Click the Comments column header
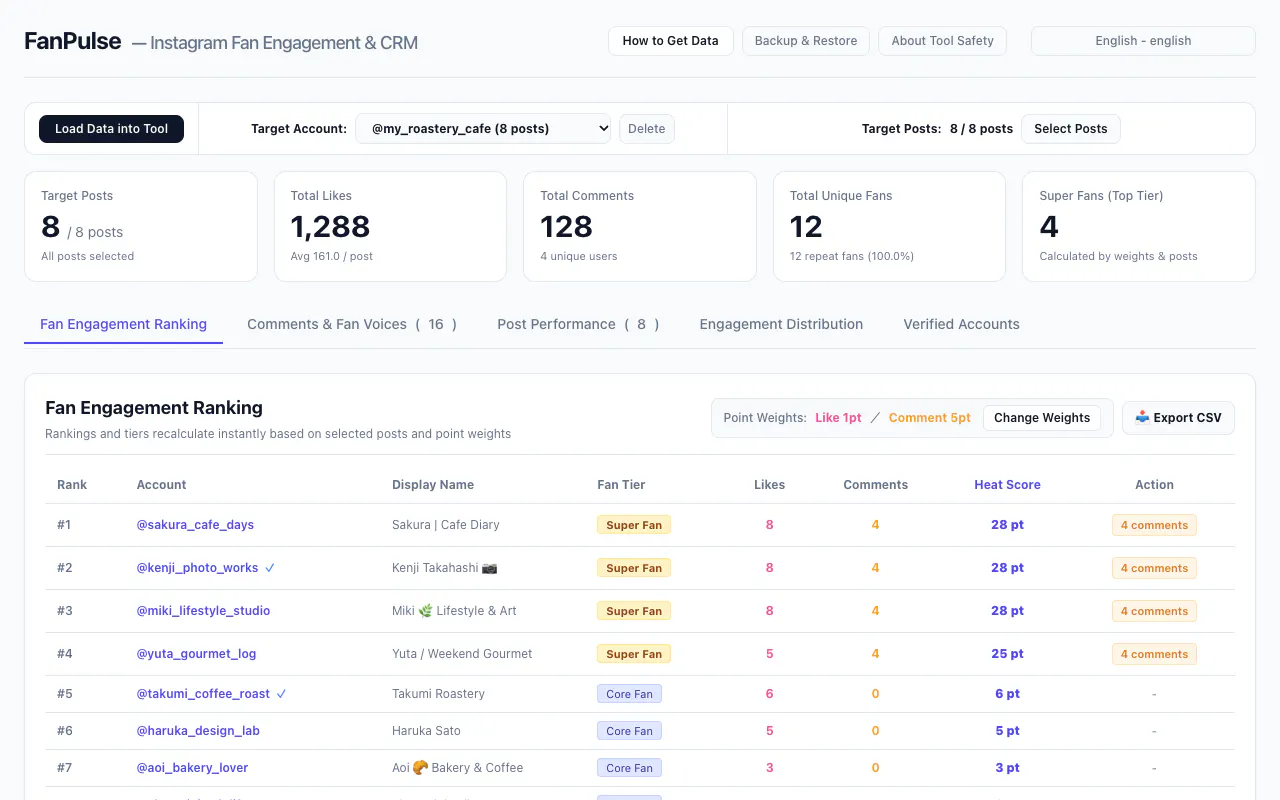 point(875,485)
